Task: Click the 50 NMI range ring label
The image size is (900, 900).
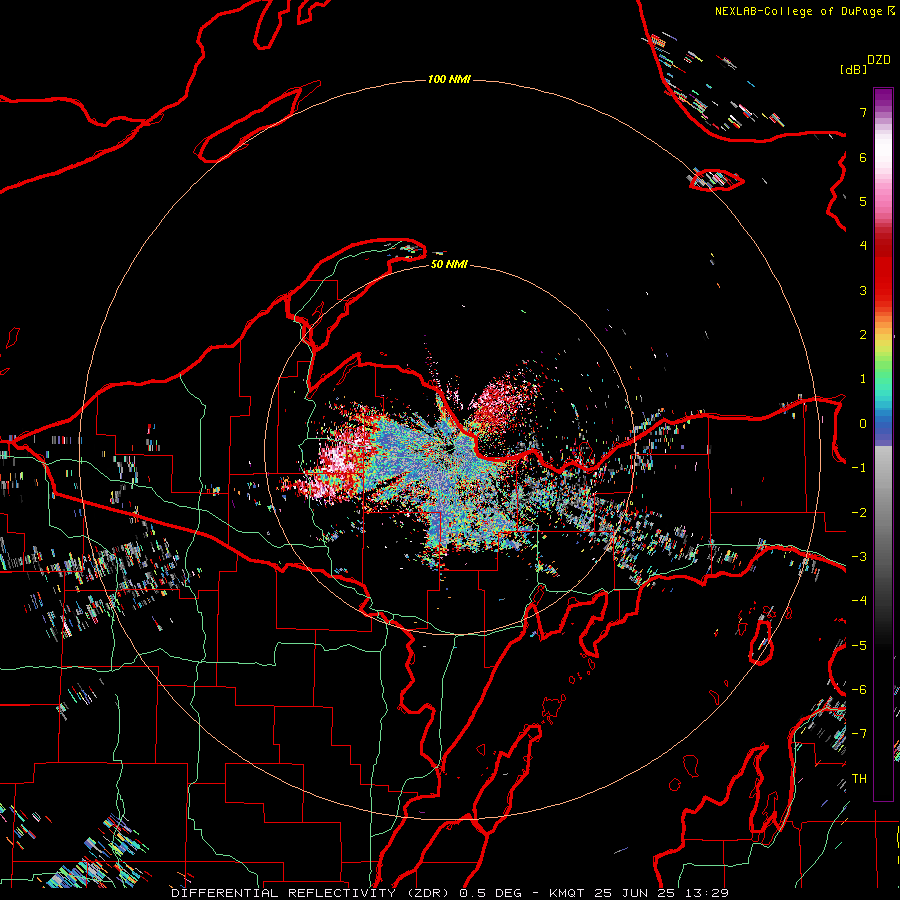Action: 449,264
